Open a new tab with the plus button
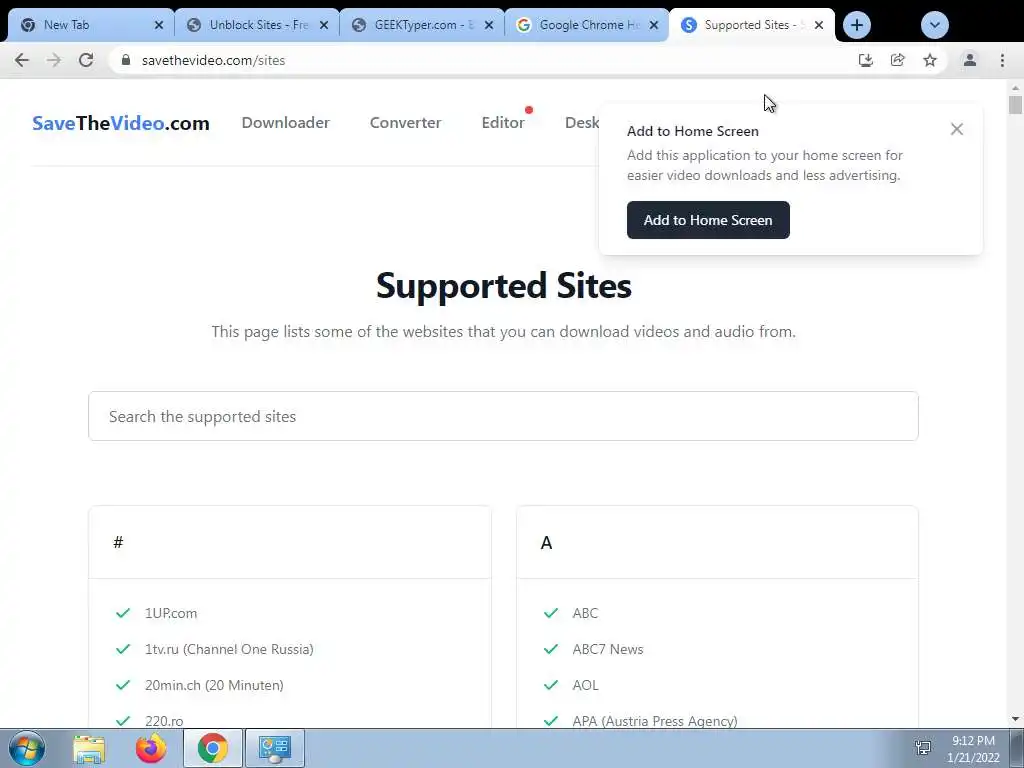Viewport: 1024px width, 768px height. pyautogui.click(x=857, y=25)
